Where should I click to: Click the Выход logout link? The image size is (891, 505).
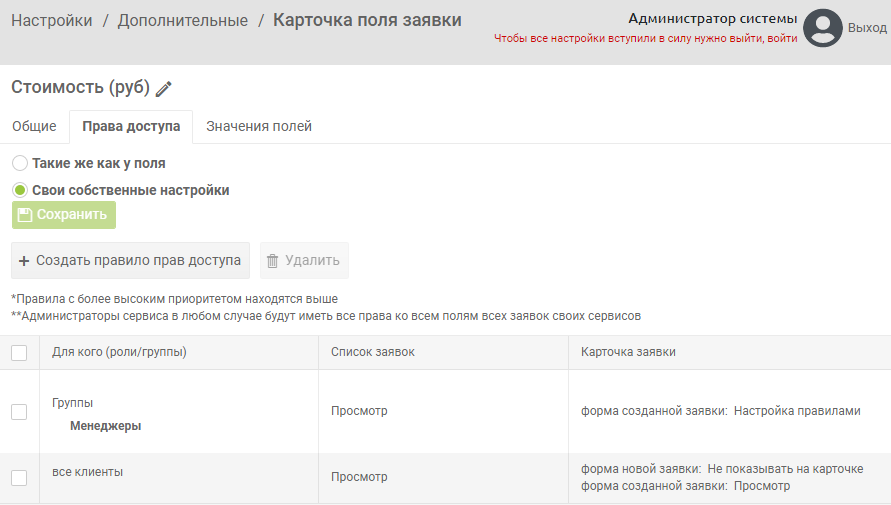(867, 28)
